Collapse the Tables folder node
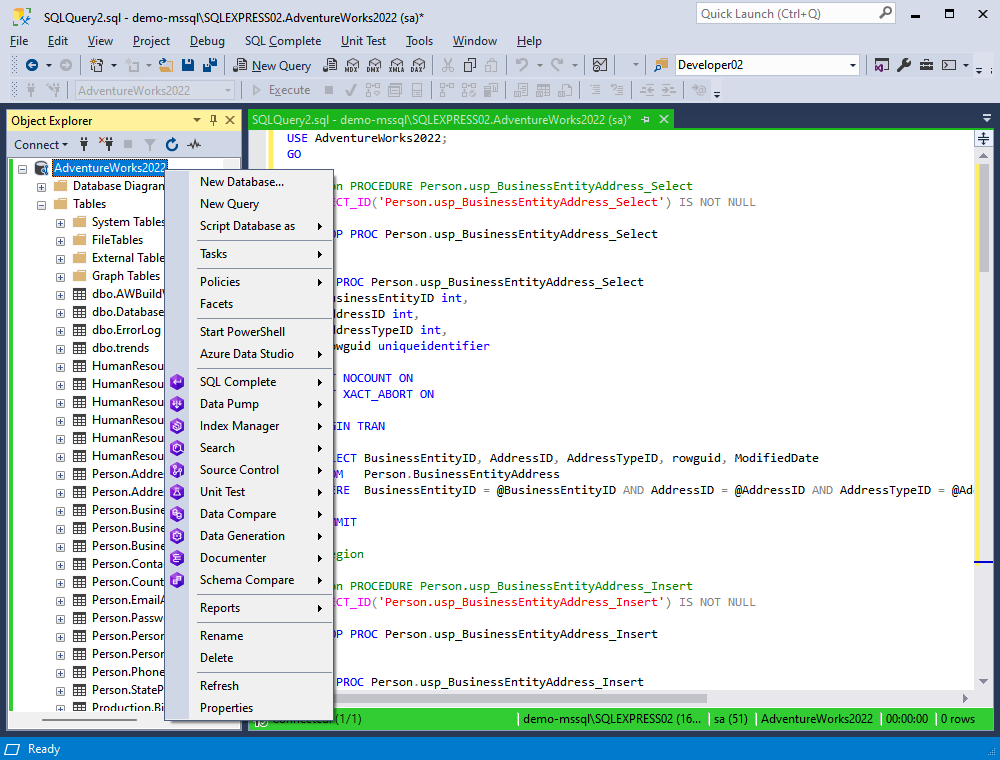1000x760 pixels. coord(41,205)
